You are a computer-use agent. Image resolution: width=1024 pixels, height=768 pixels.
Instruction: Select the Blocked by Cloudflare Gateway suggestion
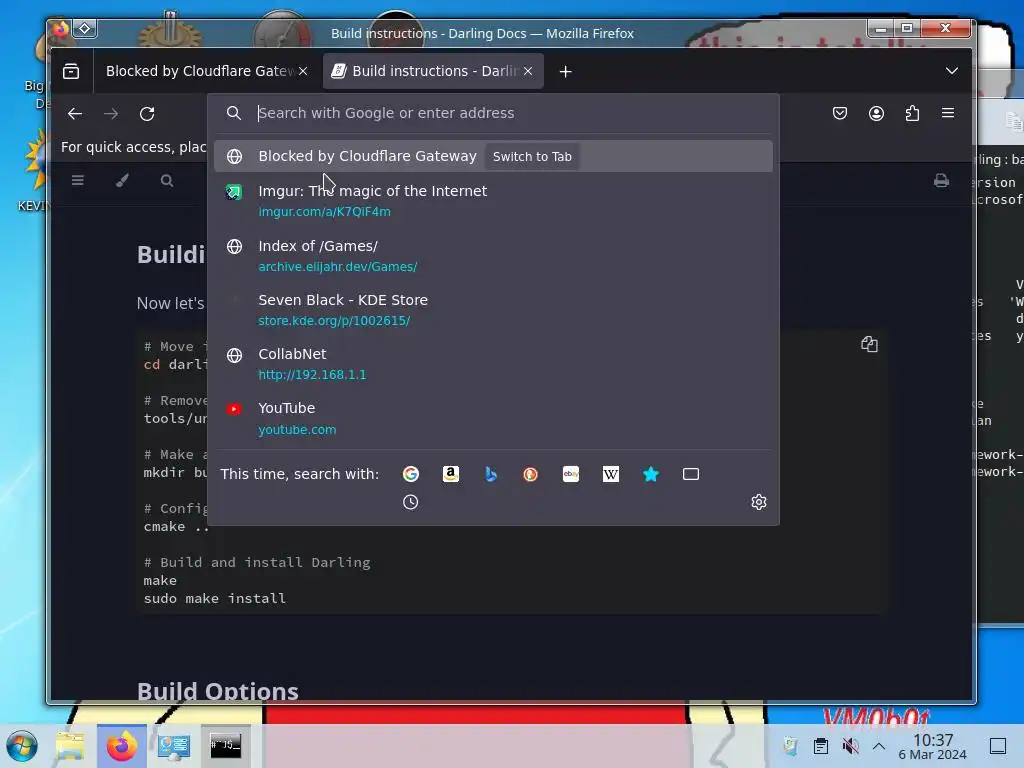point(493,157)
